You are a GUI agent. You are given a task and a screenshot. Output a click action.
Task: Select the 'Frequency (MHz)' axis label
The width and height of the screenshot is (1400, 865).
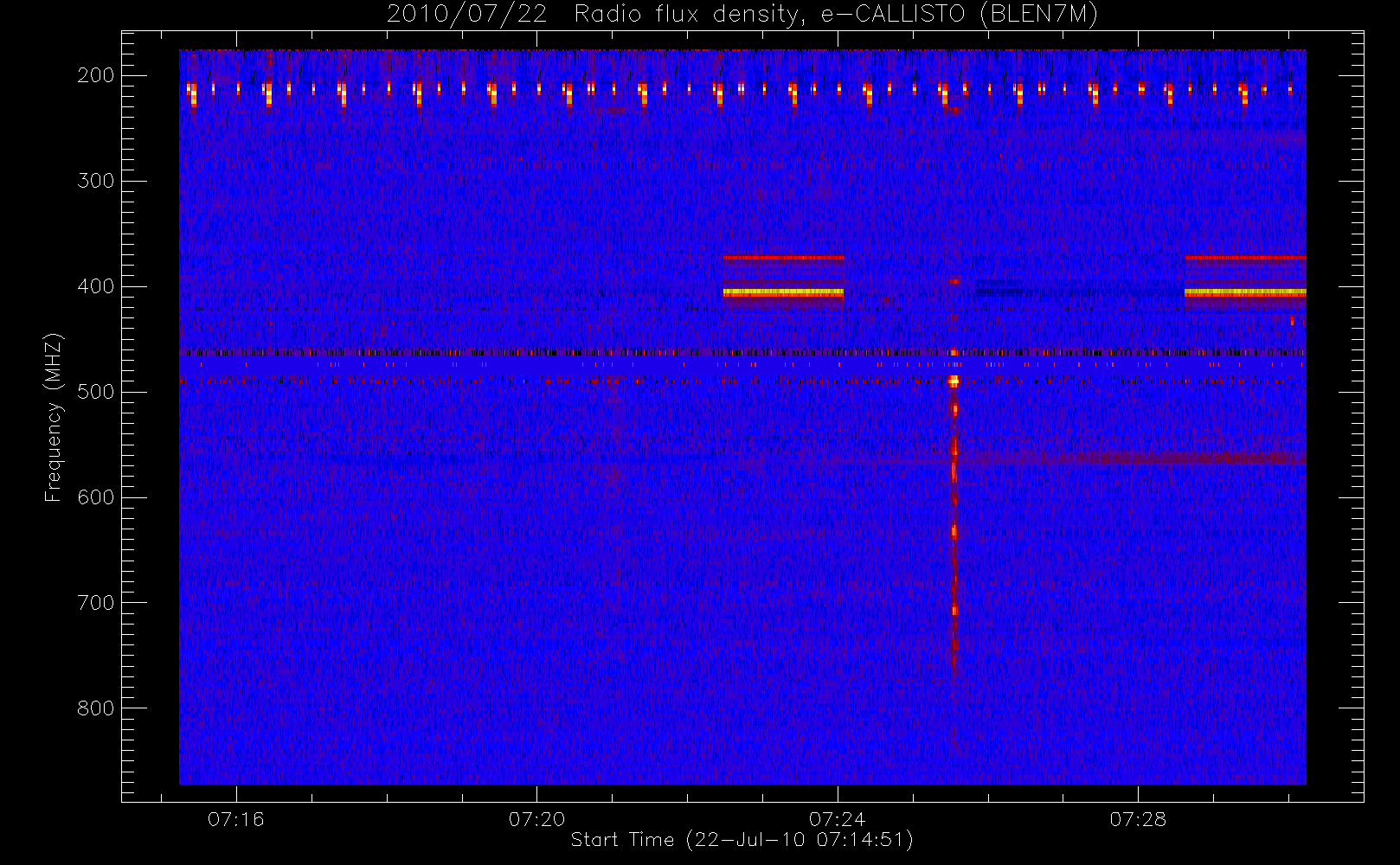(x=54, y=417)
